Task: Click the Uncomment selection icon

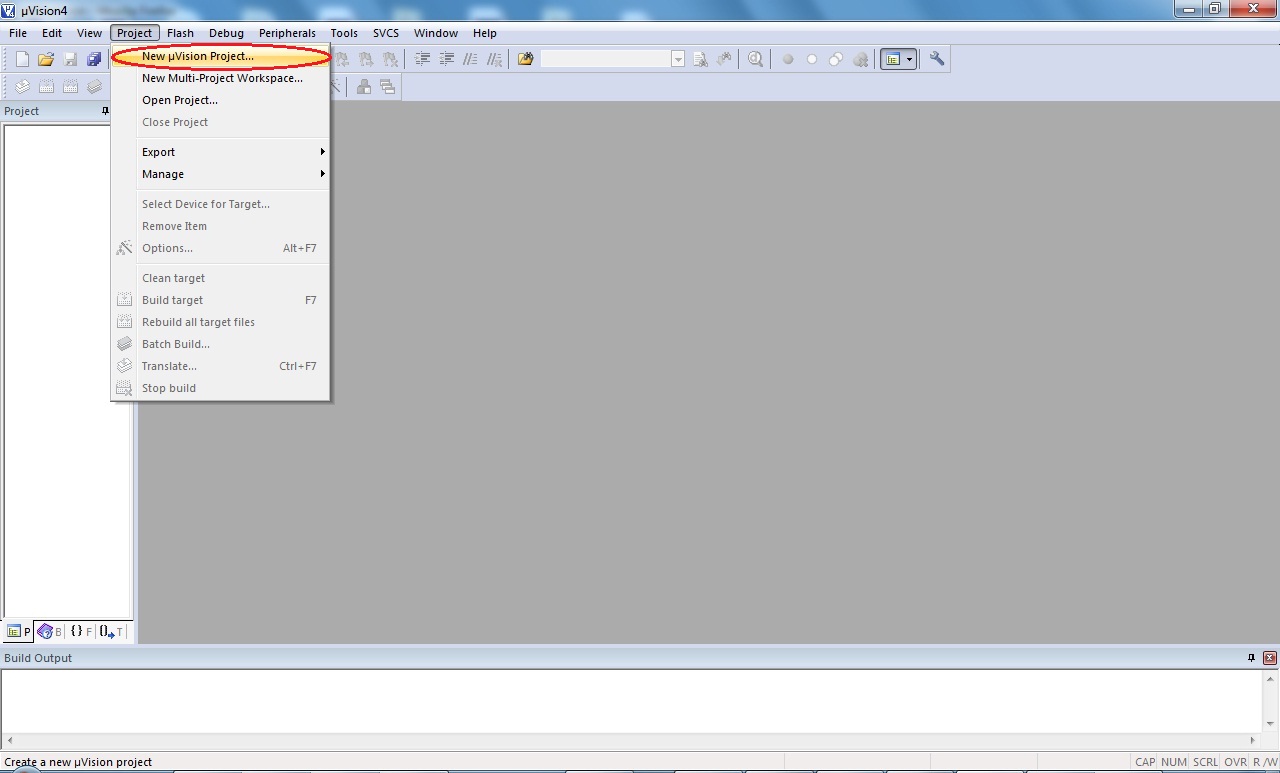Action: pos(494,59)
